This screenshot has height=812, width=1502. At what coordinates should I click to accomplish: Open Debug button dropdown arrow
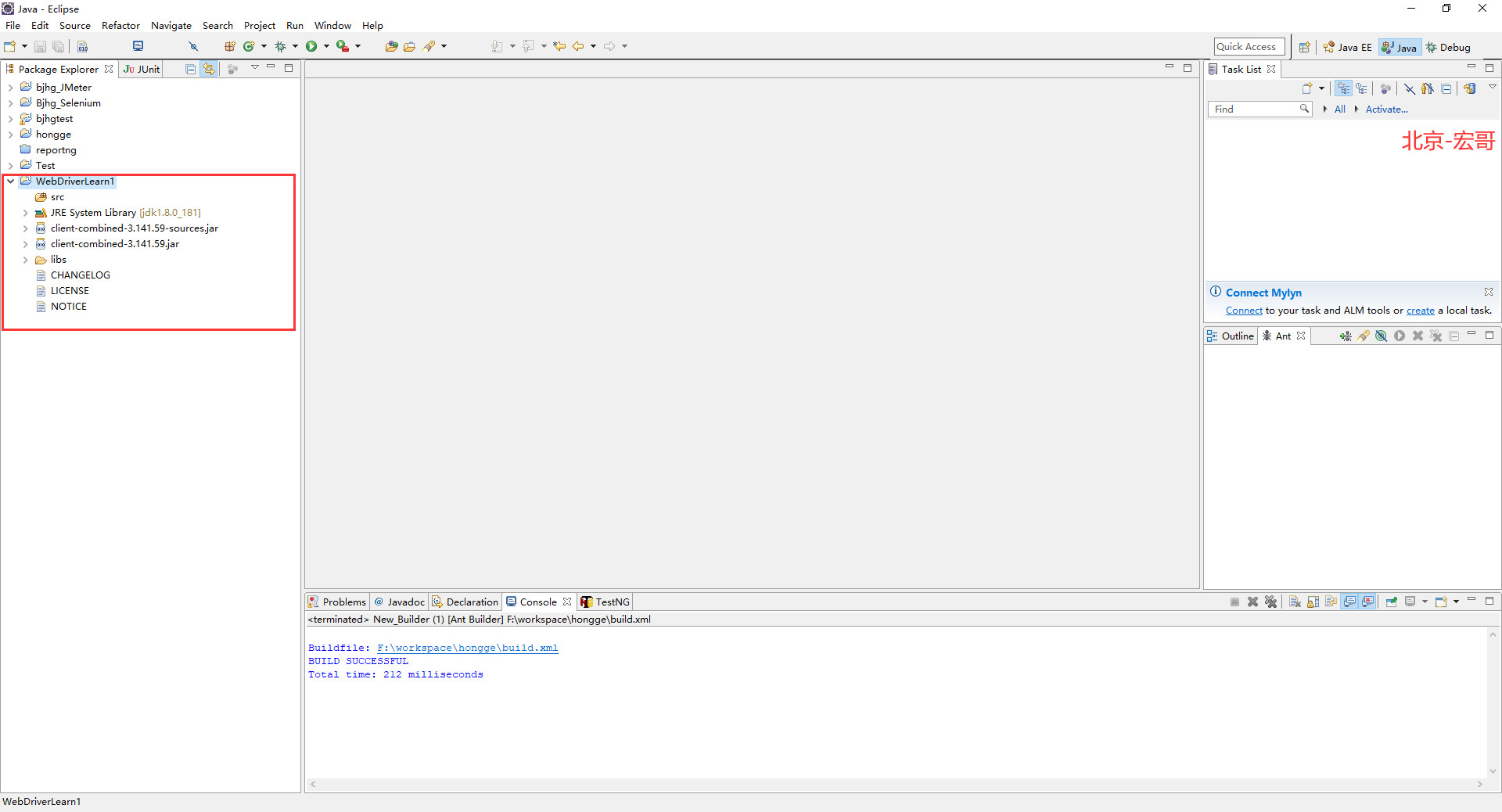point(295,46)
